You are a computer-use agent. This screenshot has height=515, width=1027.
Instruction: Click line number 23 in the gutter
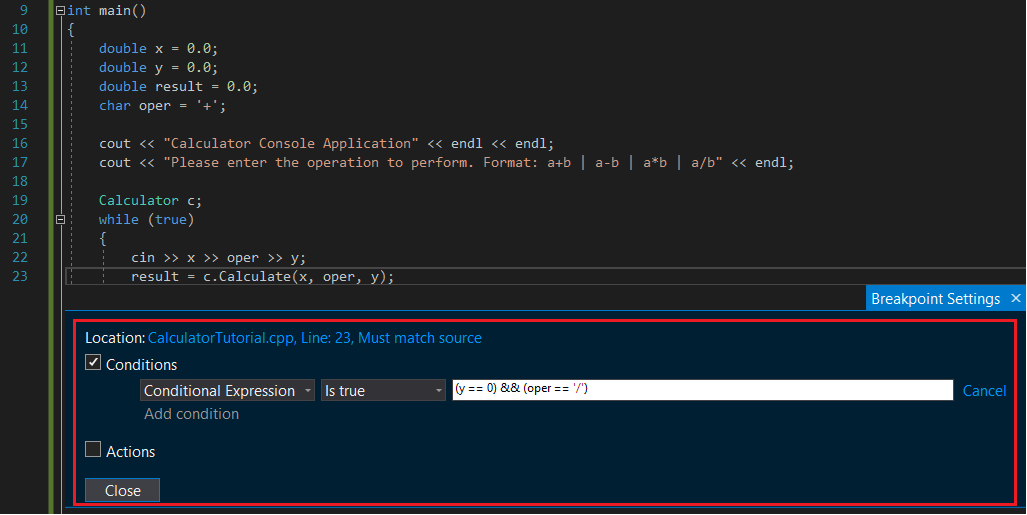[20, 276]
